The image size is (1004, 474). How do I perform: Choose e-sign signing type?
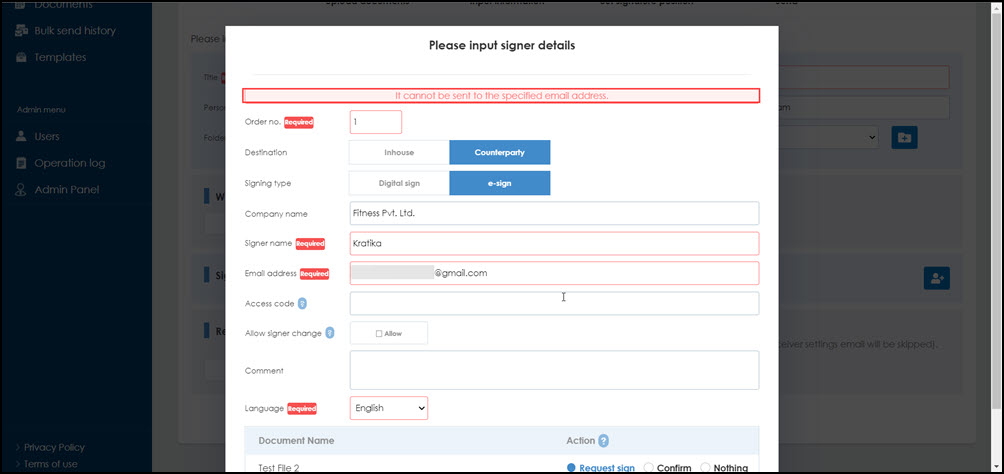499,183
